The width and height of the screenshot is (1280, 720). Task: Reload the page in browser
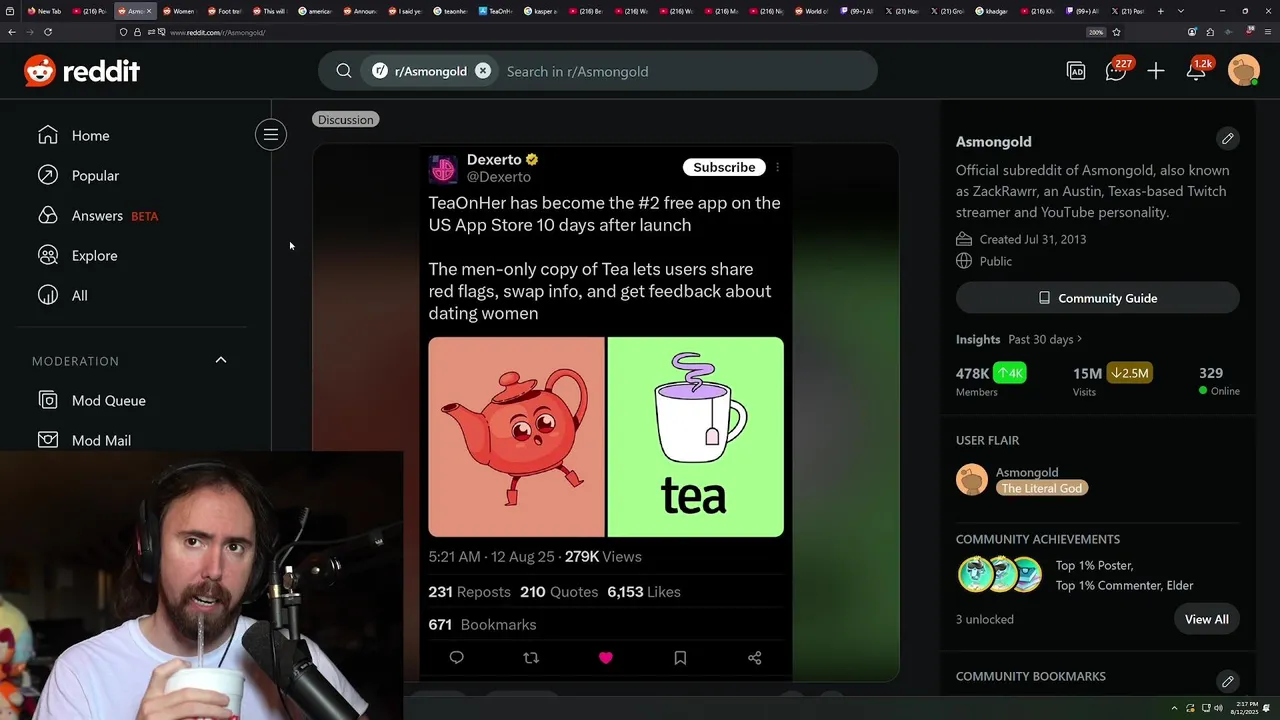pyautogui.click(x=47, y=32)
